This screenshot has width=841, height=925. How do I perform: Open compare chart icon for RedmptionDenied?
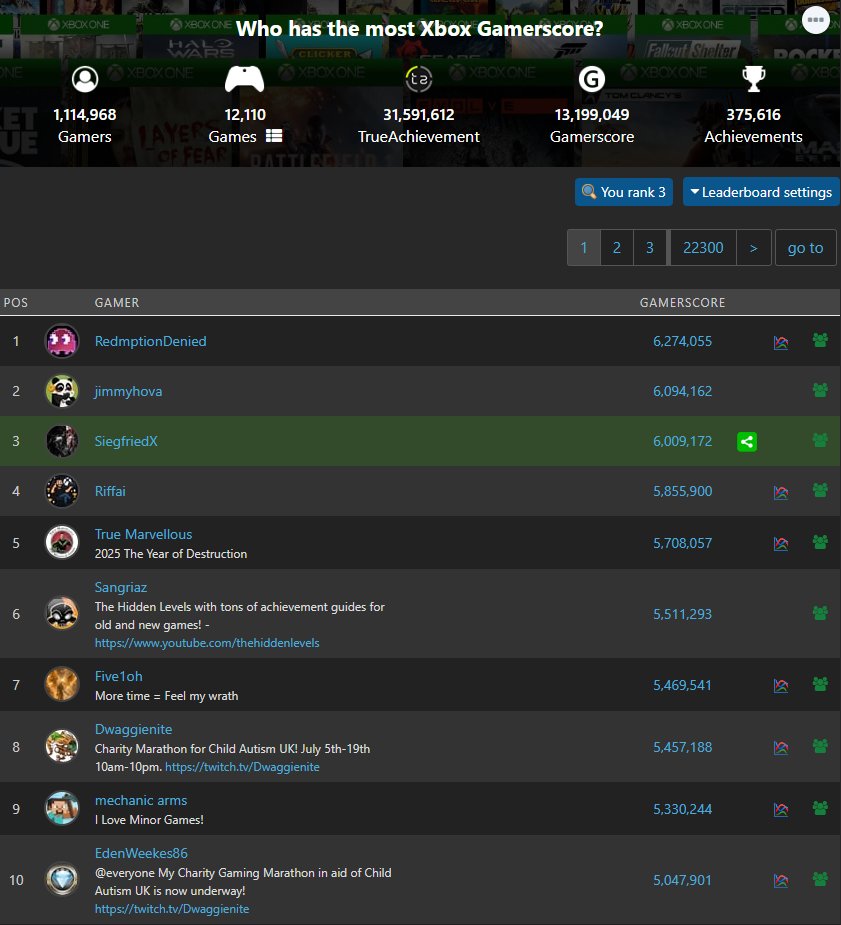pos(781,342)
